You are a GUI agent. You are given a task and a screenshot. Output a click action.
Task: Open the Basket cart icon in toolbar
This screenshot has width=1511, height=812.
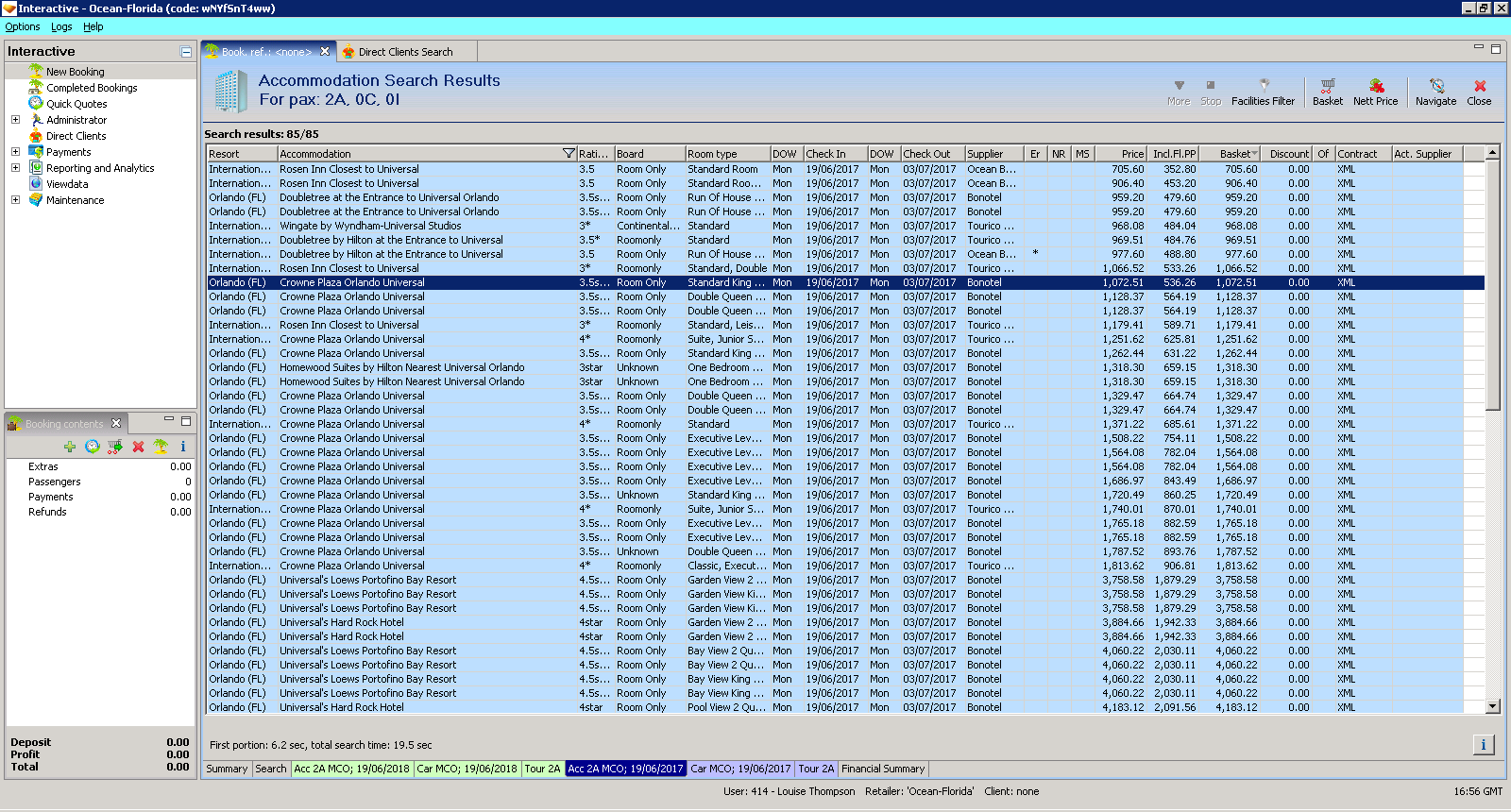(x=1327, y=87)
